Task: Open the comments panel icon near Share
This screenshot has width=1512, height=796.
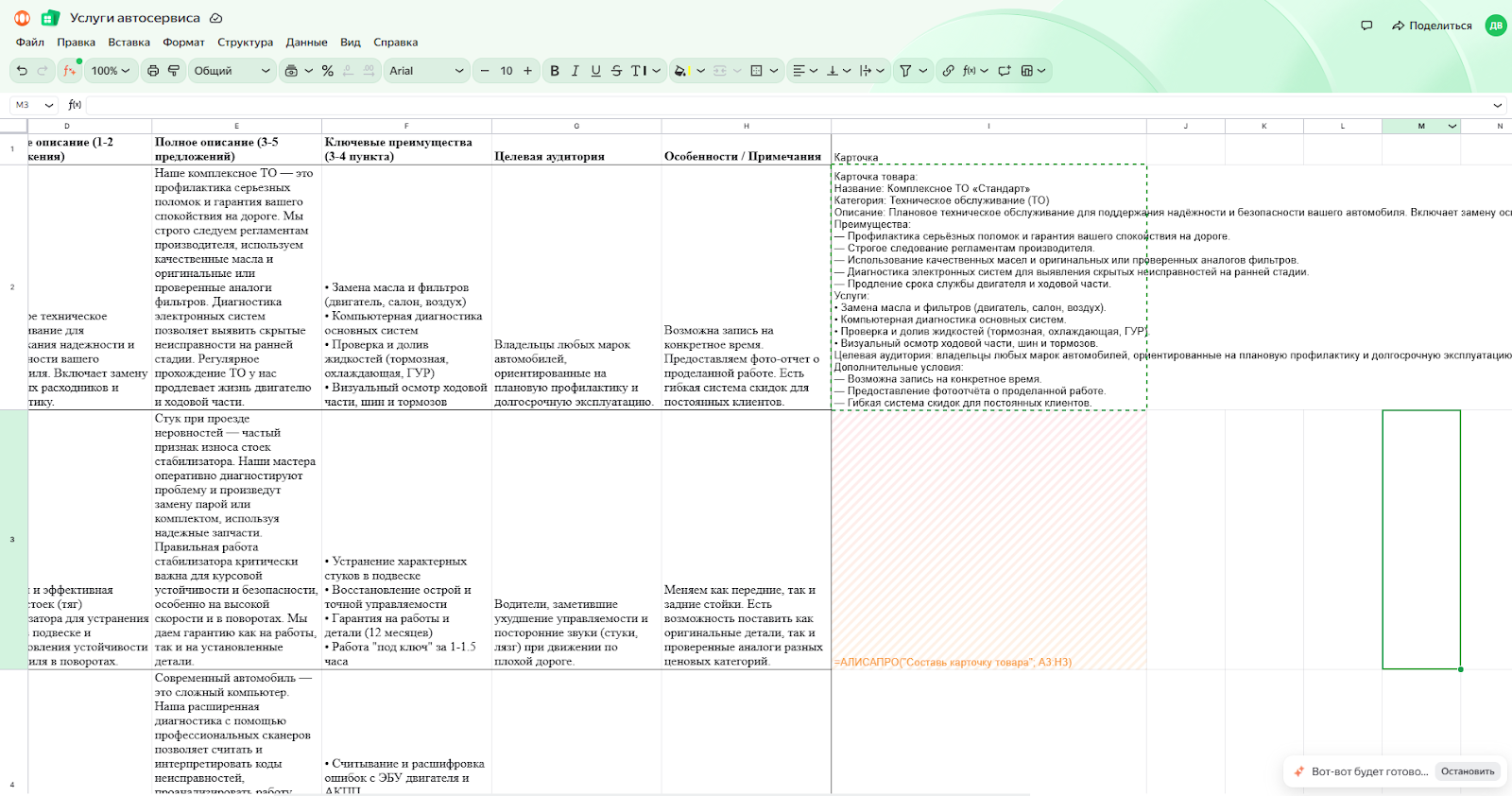Action: pos(1366,26)
